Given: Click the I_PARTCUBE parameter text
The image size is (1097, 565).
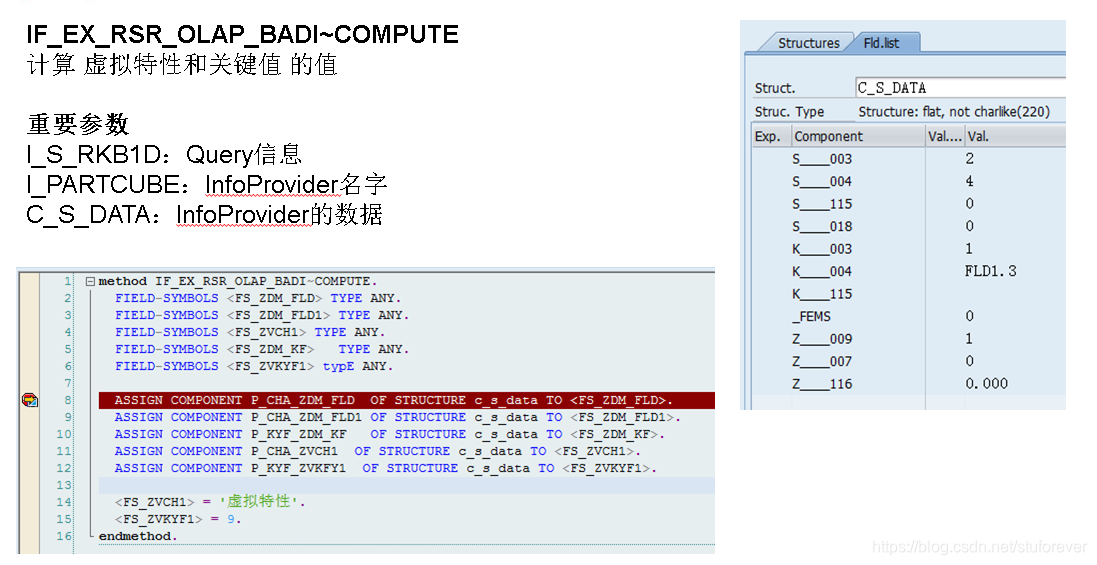Looking at the screenshot, I should (207, 185).
